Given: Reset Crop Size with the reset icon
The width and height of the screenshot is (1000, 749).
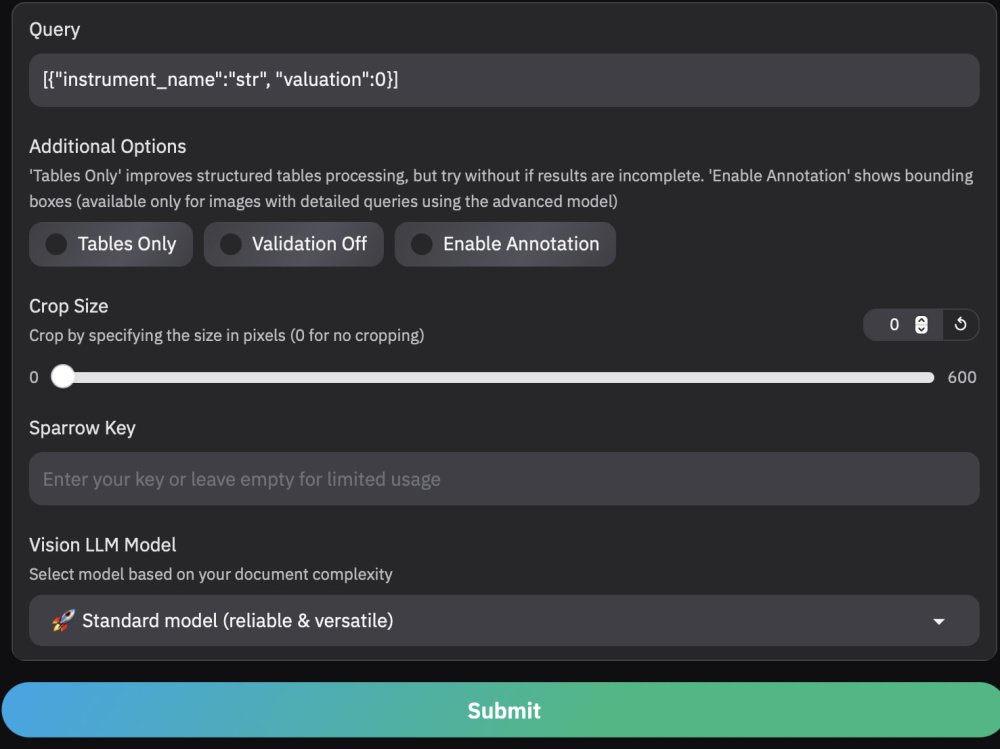Looking at the screenshot, I should [960, 325].
